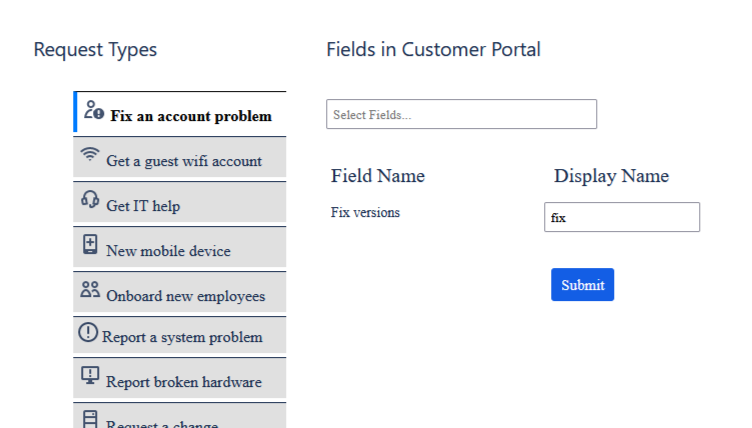The image size is (752, 428).
Task: Click the IT help headset icon
Action: click(x=90, y=200)
